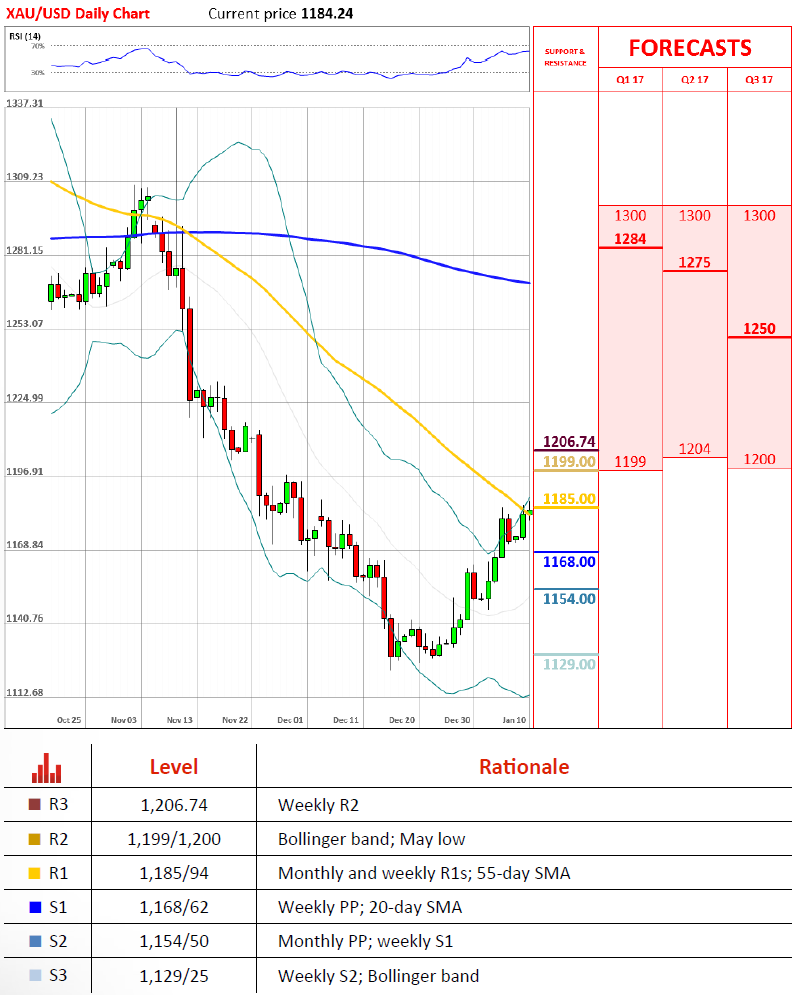Click the R1 yellow color swatch
Screen dimensions: 800x995
tap(37, 873)
